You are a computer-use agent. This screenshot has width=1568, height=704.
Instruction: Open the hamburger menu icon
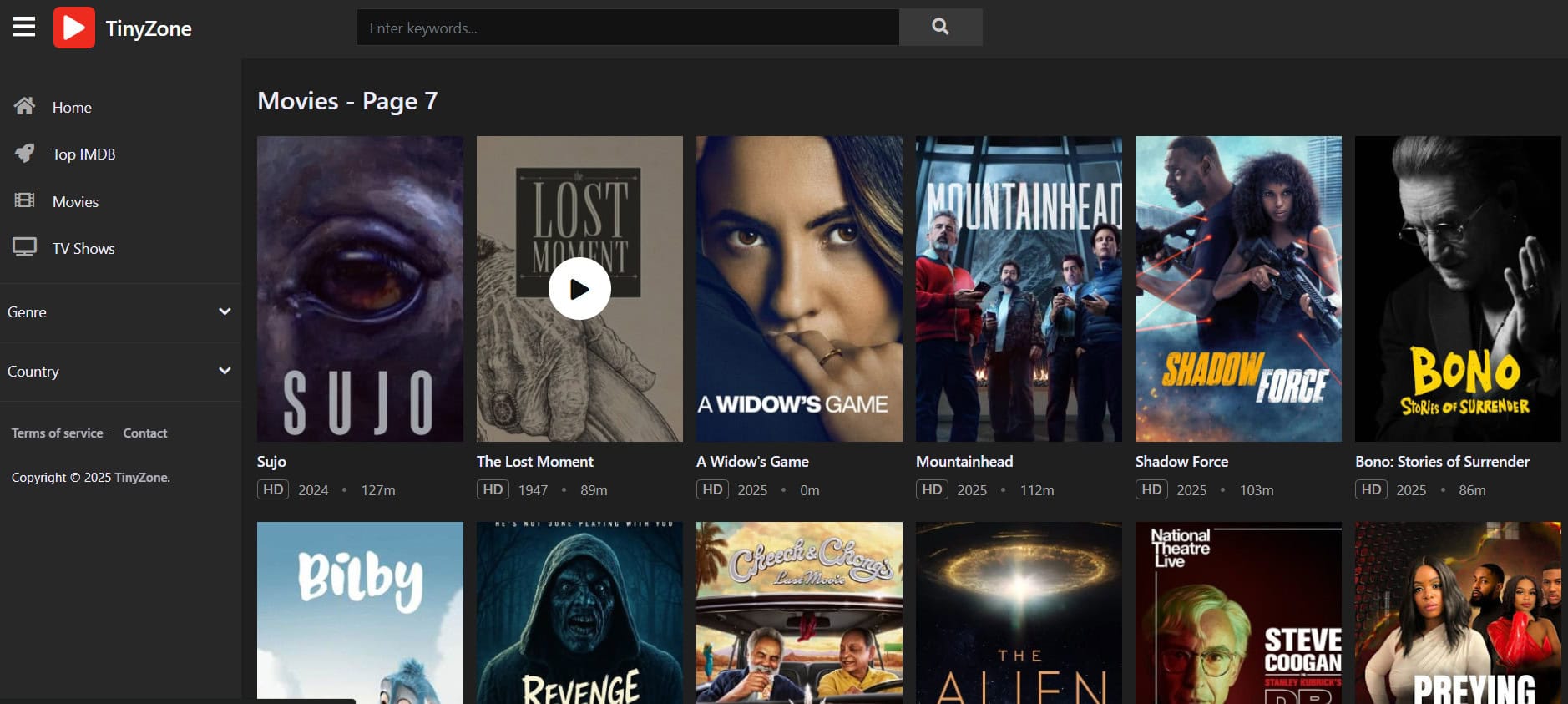click(x=24, y=28)
